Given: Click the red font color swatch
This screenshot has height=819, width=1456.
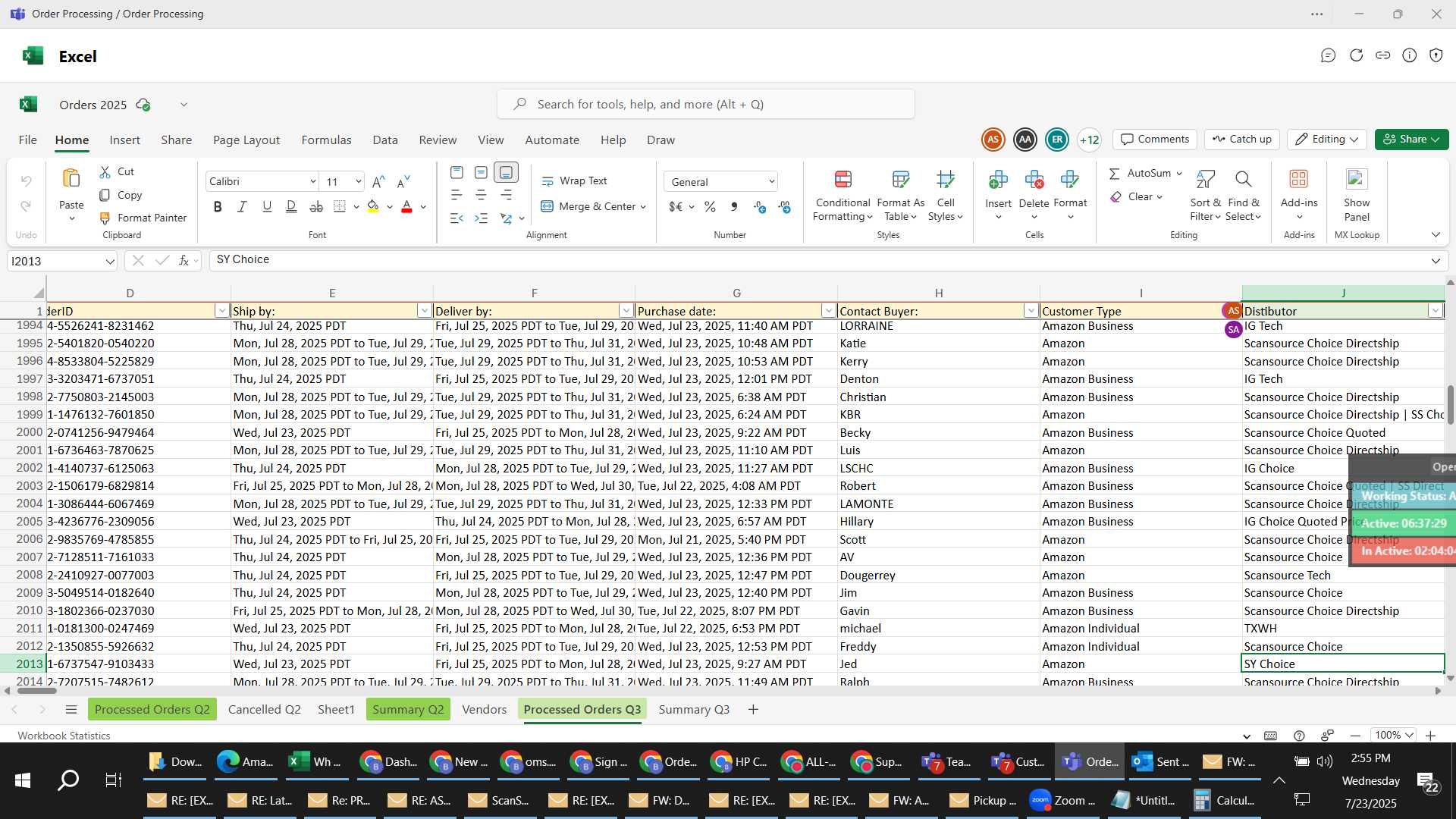Looking at the screenshot, I should point(406,206).
